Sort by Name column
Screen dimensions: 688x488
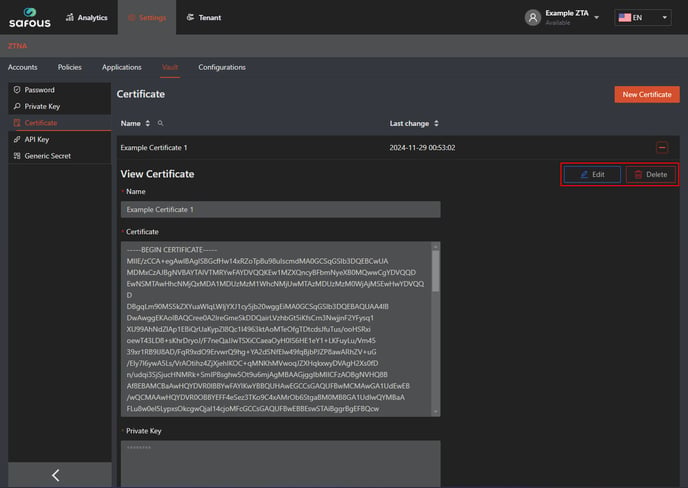148,123
